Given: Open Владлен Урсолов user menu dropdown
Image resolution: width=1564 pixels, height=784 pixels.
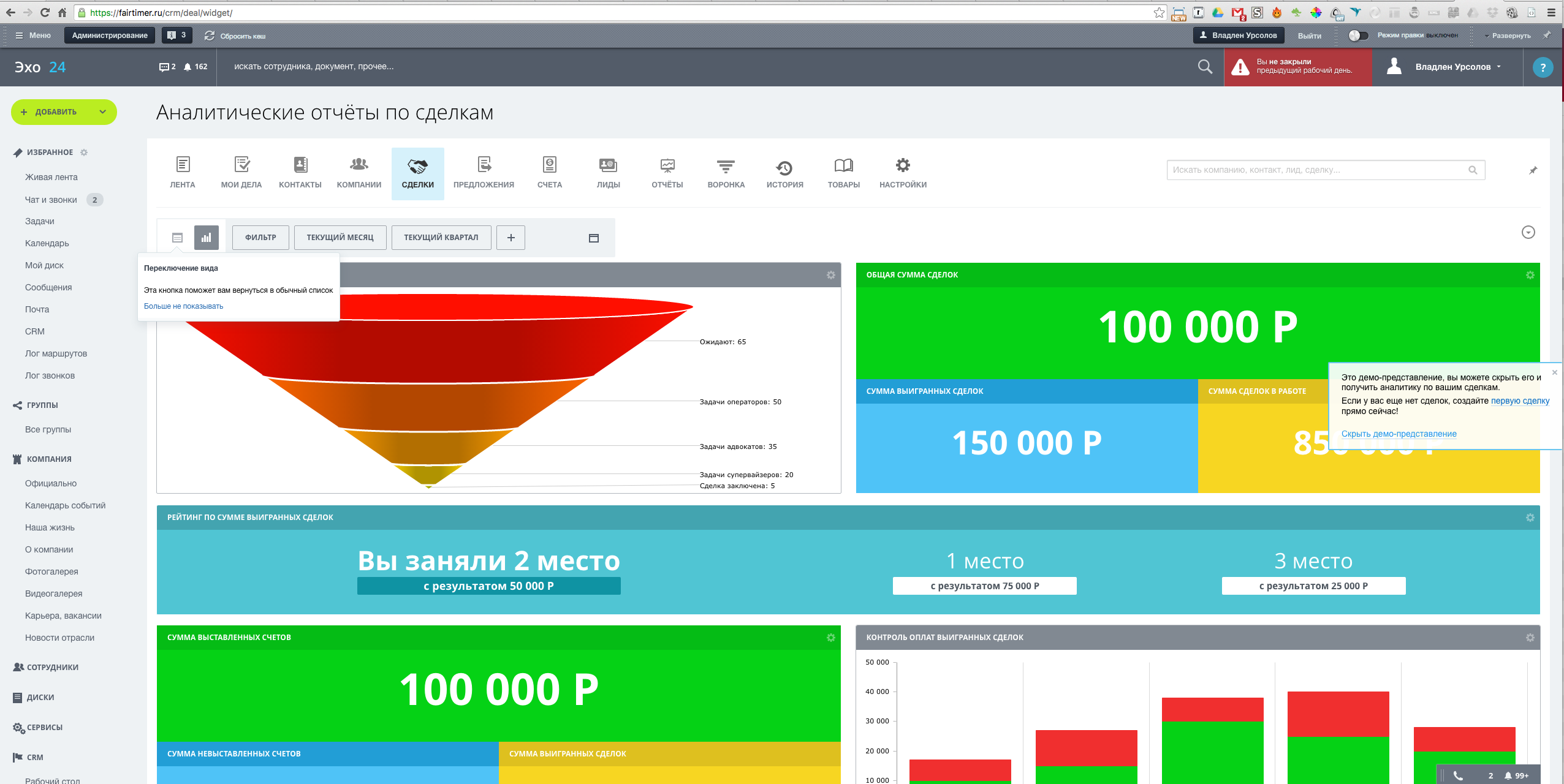Looking at the screenshot, I should (1458, 67).
